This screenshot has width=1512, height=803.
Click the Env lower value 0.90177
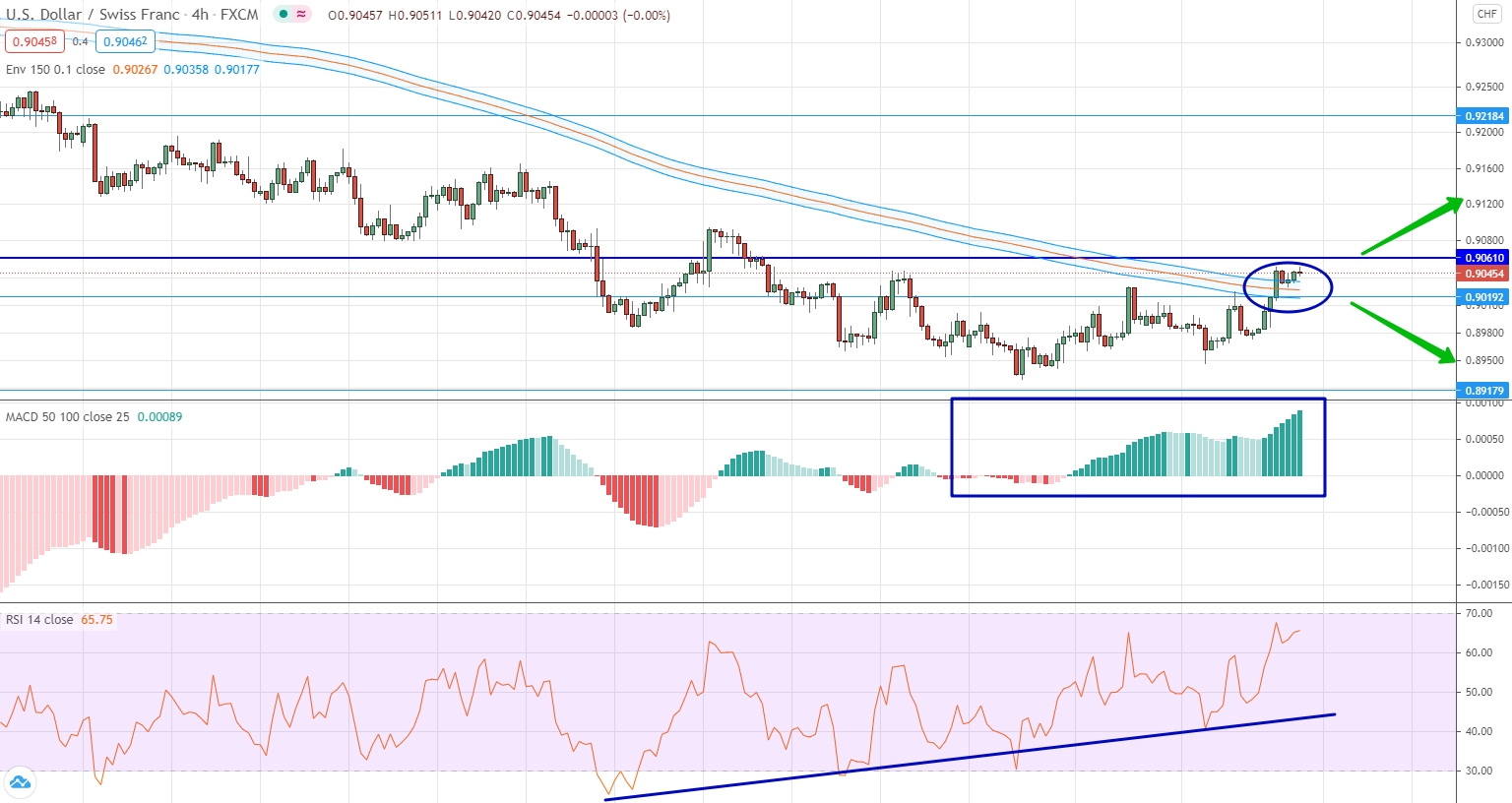(x=237, y=70)
